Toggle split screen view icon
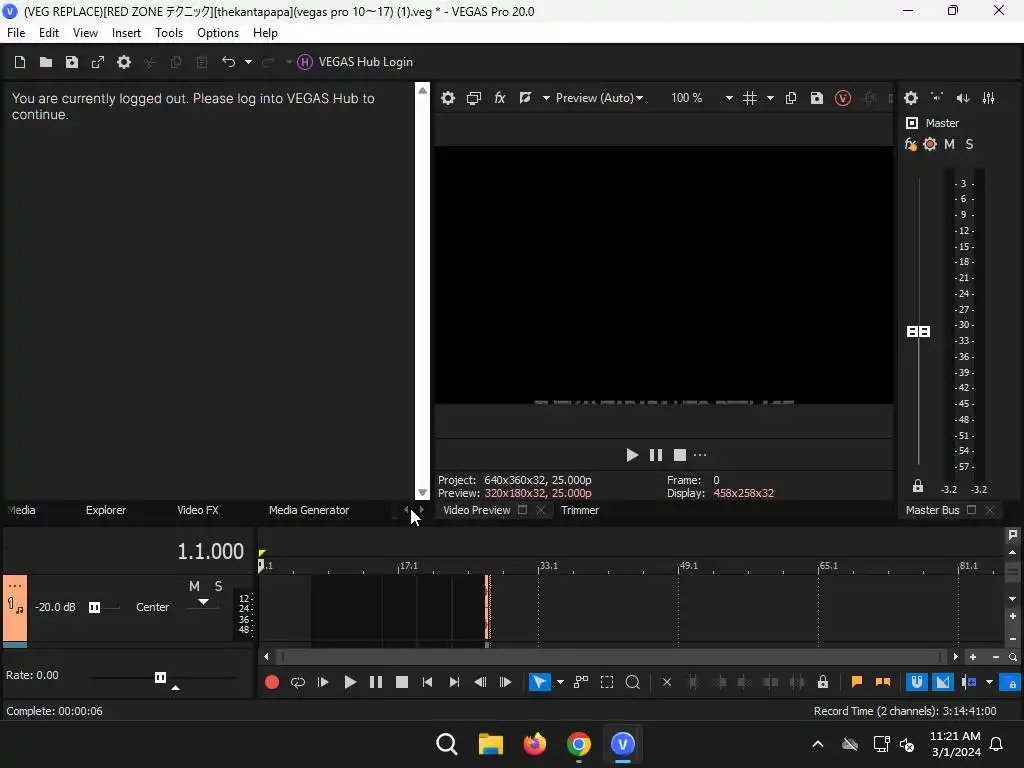The height and width of the screenshot is (768, 1024). pyautogui.click(x=525, y=98)
